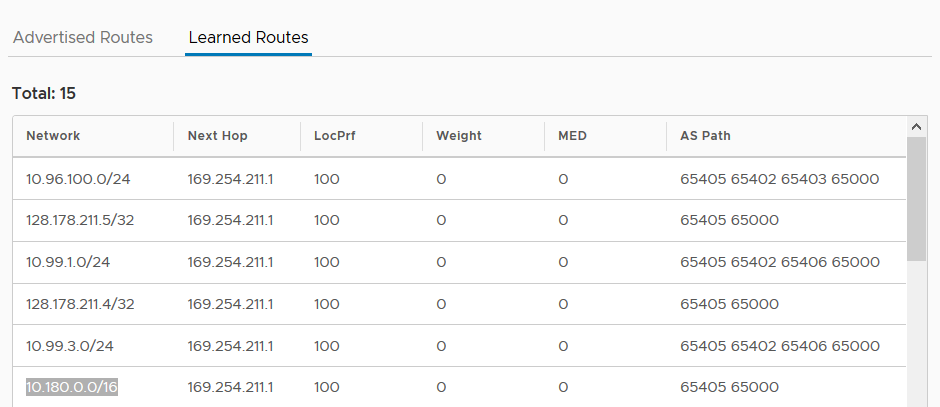Click AS path 65405 65402 65403 65000
This screenshot has height=407, width=940.
[779, 179]
